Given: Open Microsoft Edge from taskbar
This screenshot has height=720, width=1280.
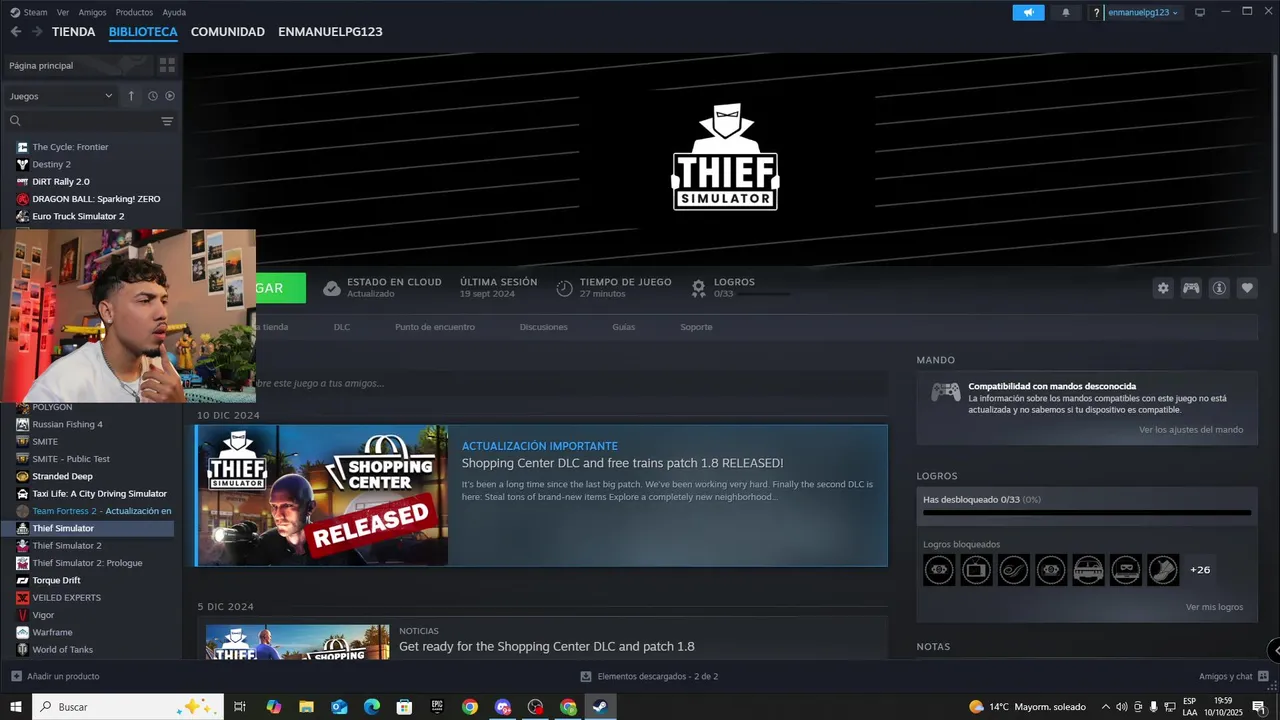Looking at the screenshot, I should [372, 707].
